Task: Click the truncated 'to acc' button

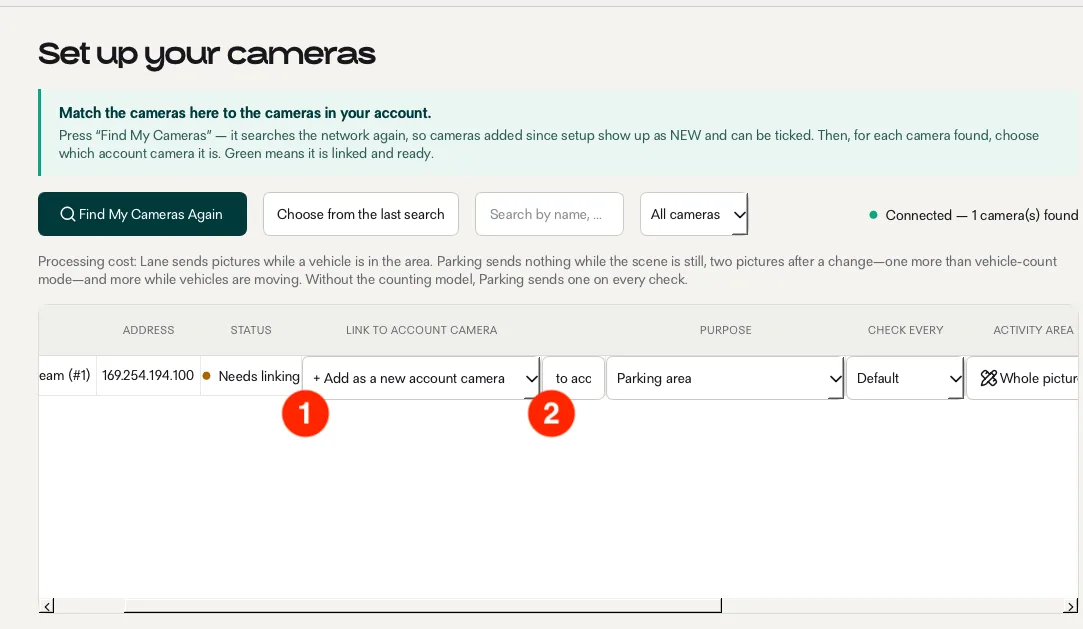Action: 573,378
